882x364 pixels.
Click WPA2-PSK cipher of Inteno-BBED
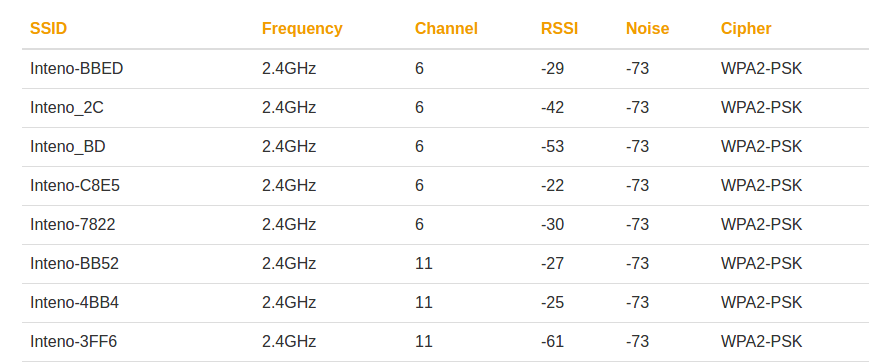761,69
